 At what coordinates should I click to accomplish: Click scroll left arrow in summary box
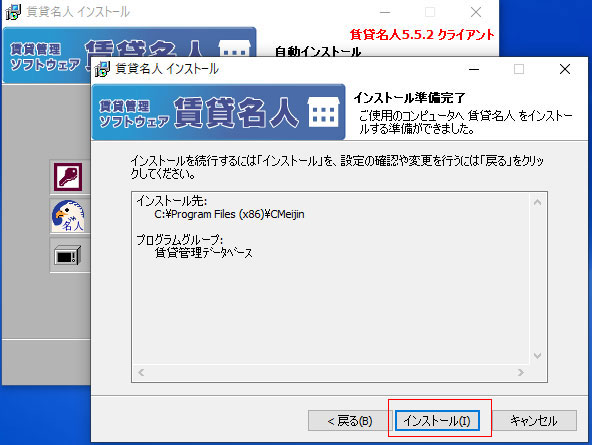(141, 373)
